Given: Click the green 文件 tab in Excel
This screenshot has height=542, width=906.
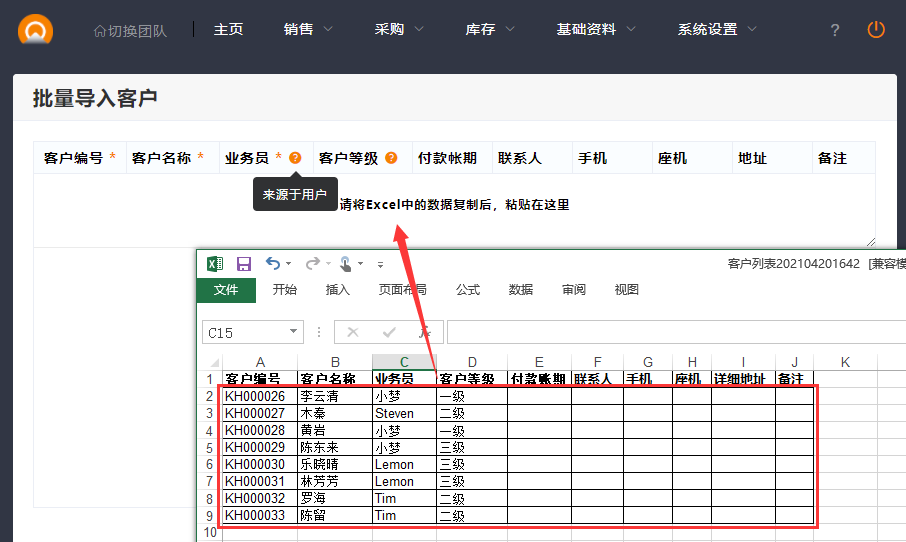Looking at the screenshot, I should coord(227,290).
